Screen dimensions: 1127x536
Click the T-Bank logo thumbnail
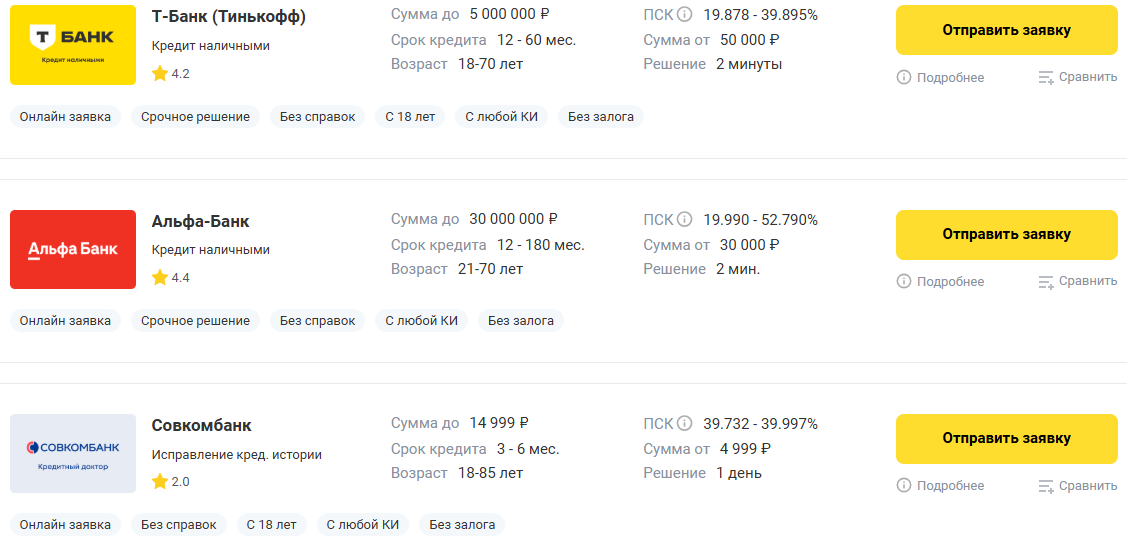tap(73, 45)
